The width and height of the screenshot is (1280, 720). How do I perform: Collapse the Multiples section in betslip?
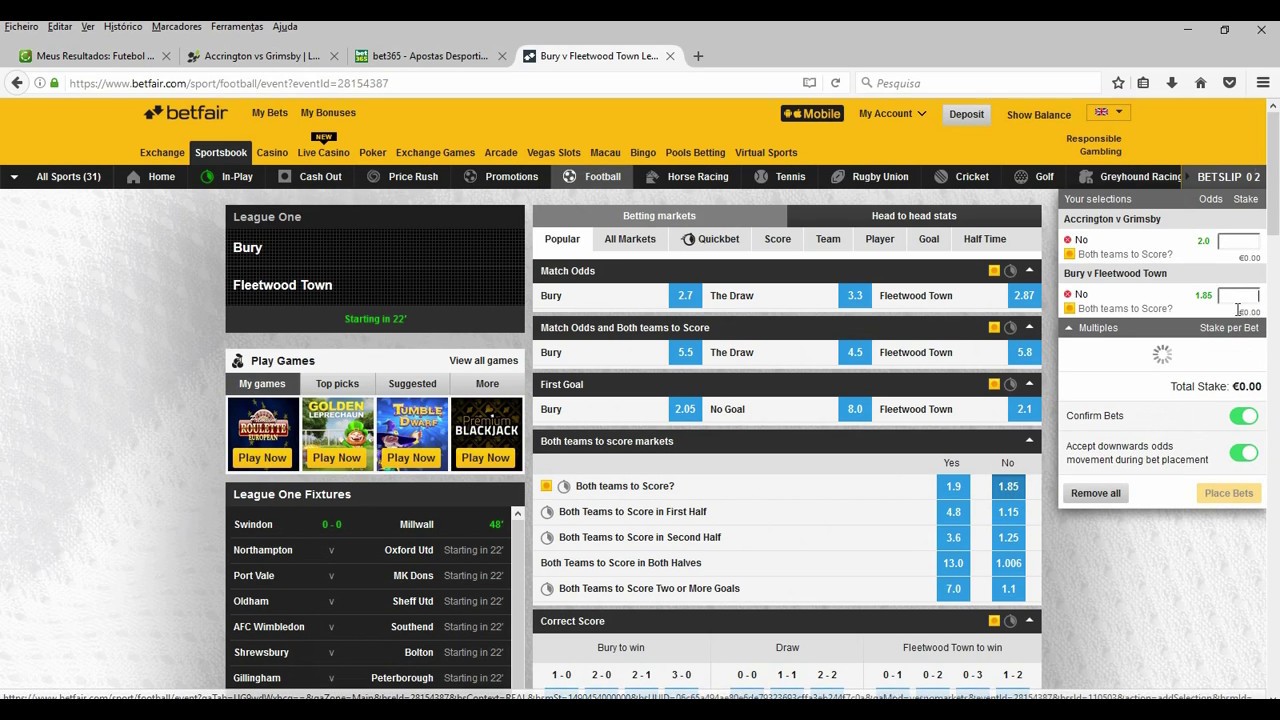[x=1069, y=328]
